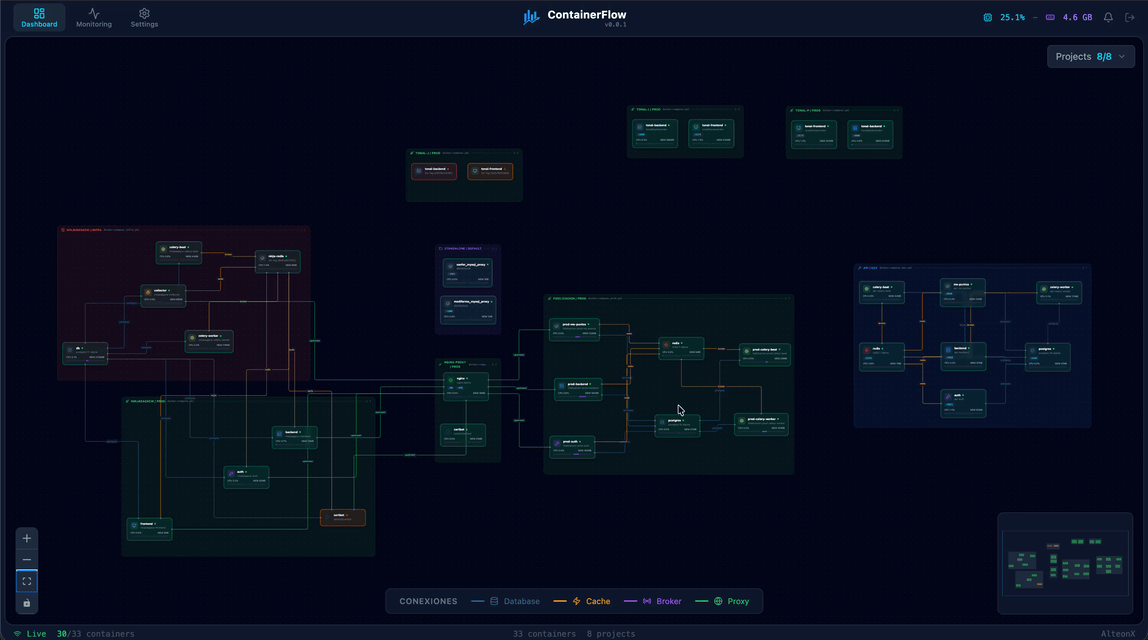Zoom in with the plus button
This screenshot has width=1148, height=640.
coord(26,538)
